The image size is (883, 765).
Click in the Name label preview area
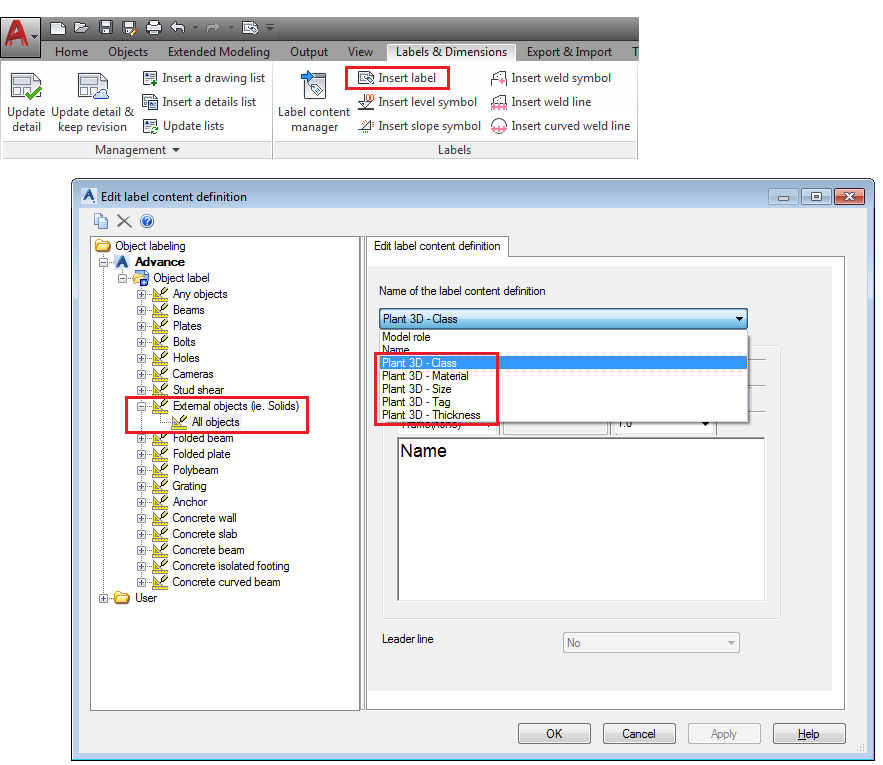point(581,519)
